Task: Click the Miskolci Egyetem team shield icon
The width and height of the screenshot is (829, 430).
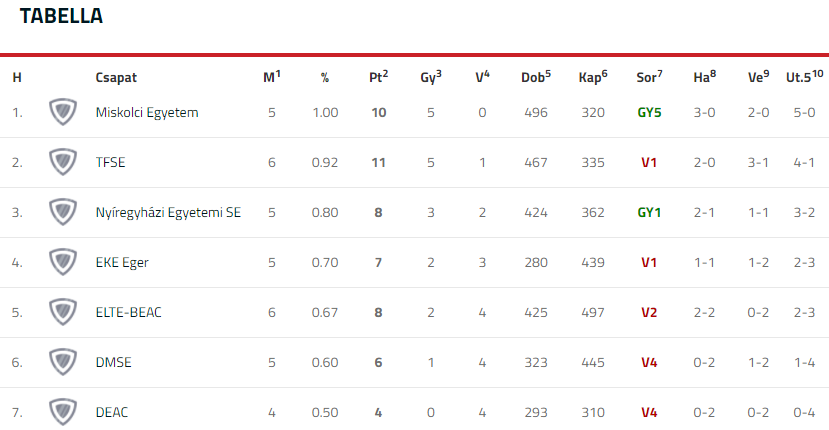Action: pos(63,112)
